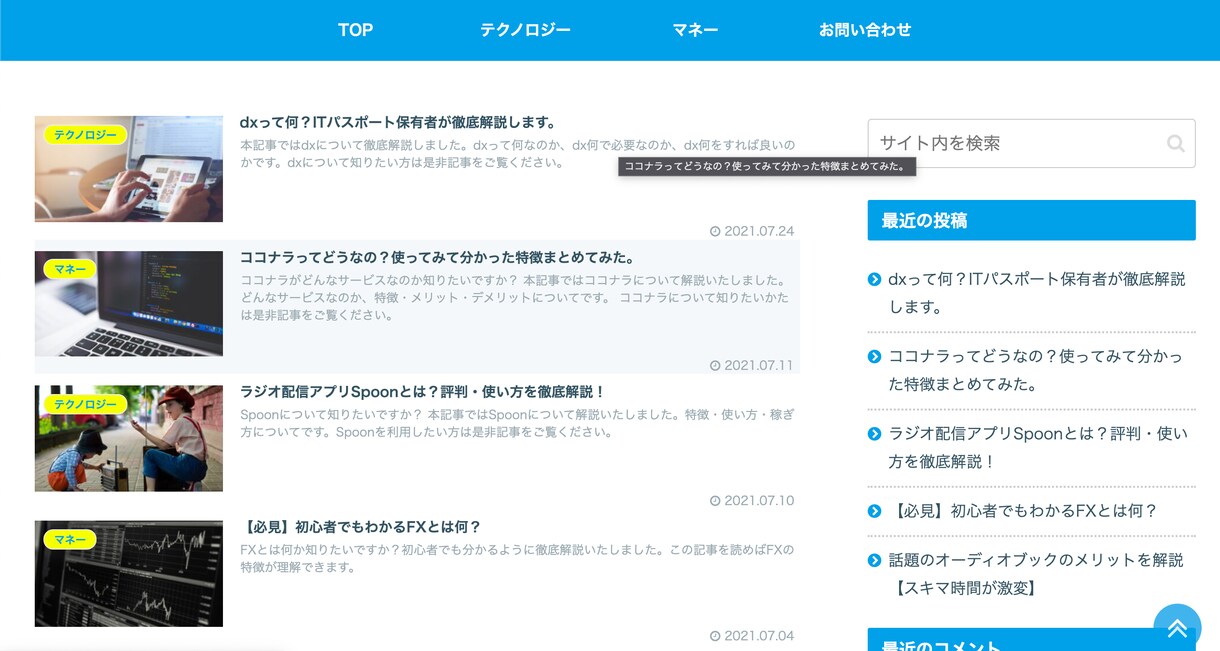Click the sidebar link 【必見】初心者でもわかるFXとは何？
Image resolution: width=1220 pixels, height=651 pixels.
coord(1023,511)
